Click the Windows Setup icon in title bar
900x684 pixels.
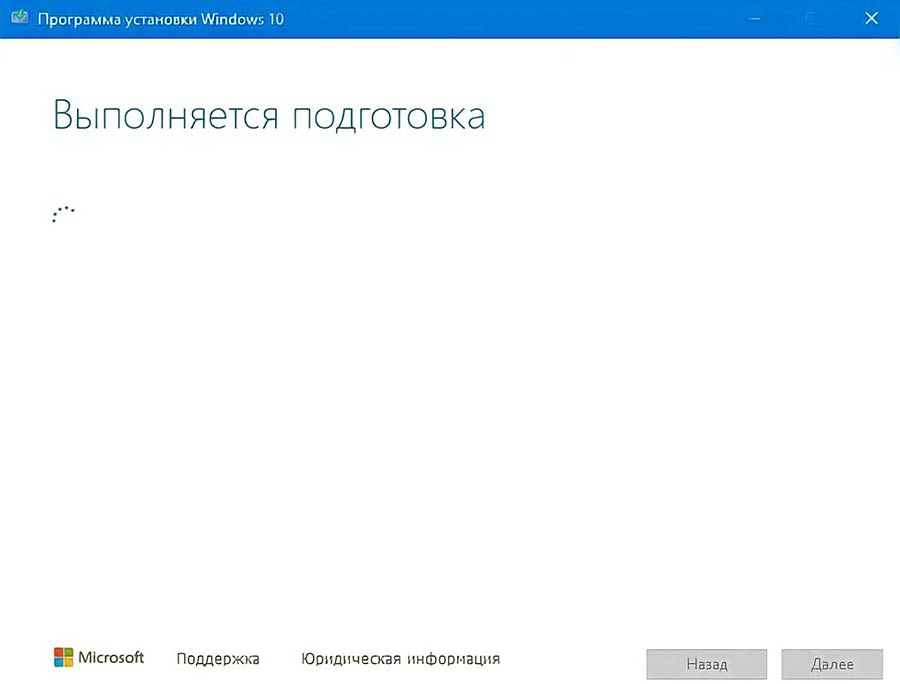tap(19, 19)
